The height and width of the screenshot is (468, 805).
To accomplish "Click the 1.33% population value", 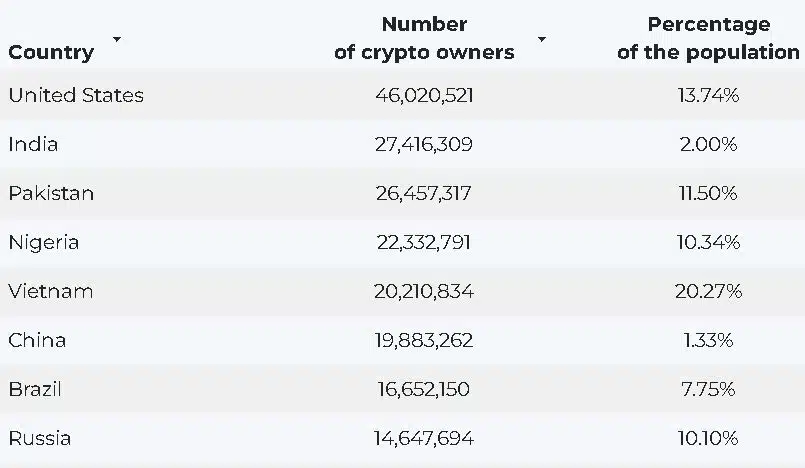I will tap(708, 340).
